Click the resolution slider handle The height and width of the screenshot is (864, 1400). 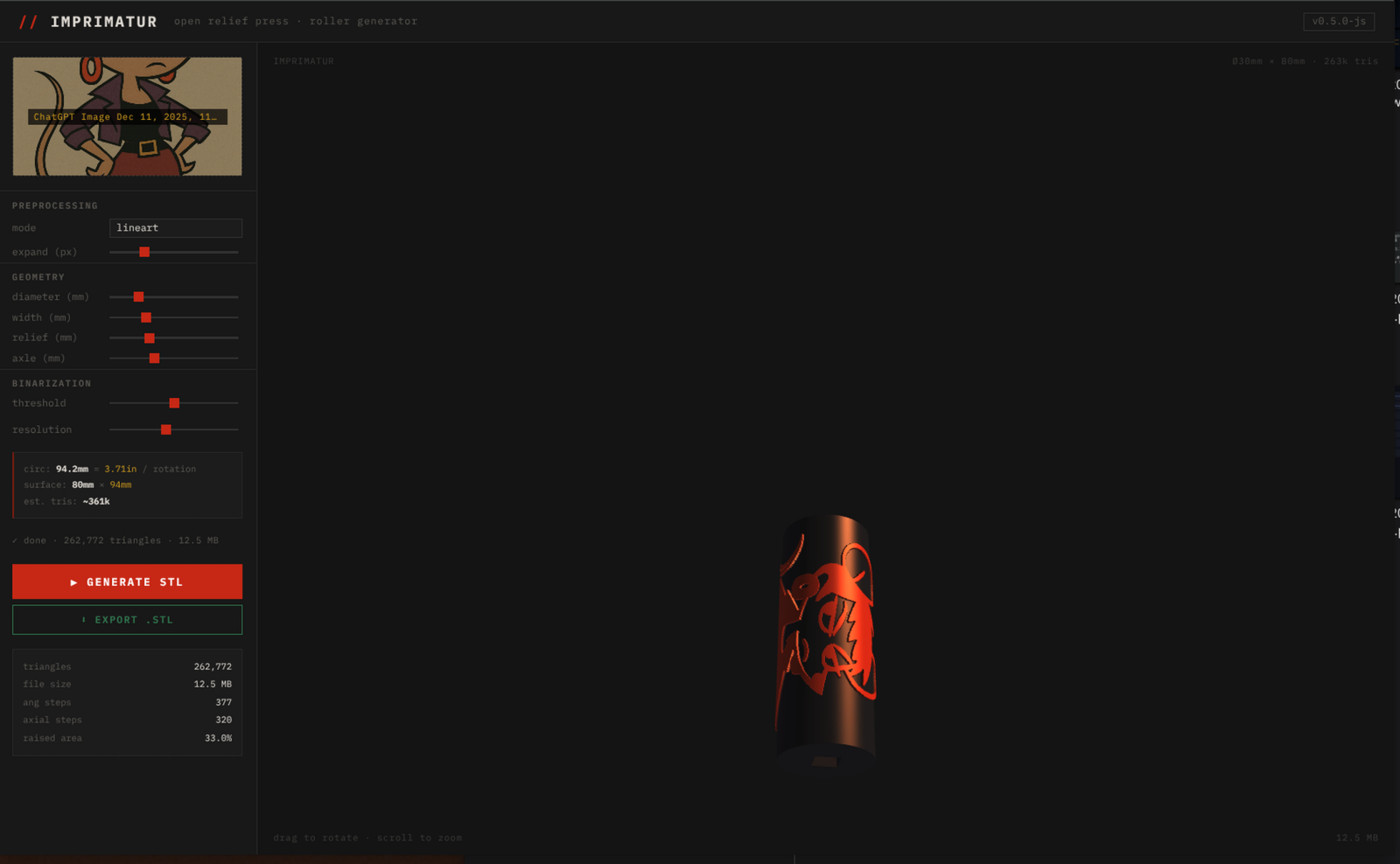pos(166,429)
